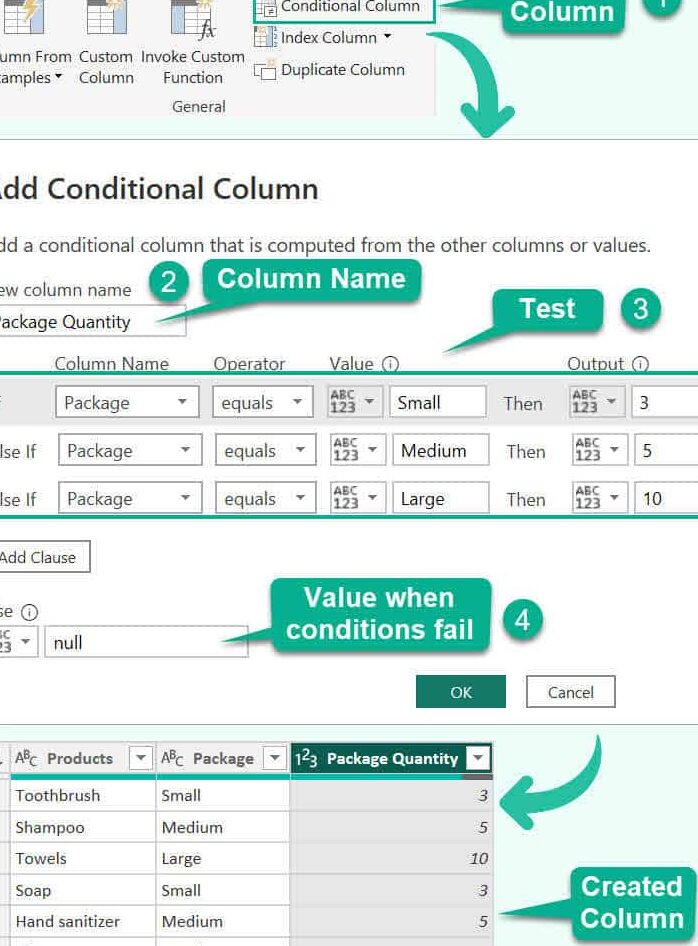Click the Package Quantity column data type icon
This screenshot has height=946, width=698.
pyautogui.click(x=306, y=759)
